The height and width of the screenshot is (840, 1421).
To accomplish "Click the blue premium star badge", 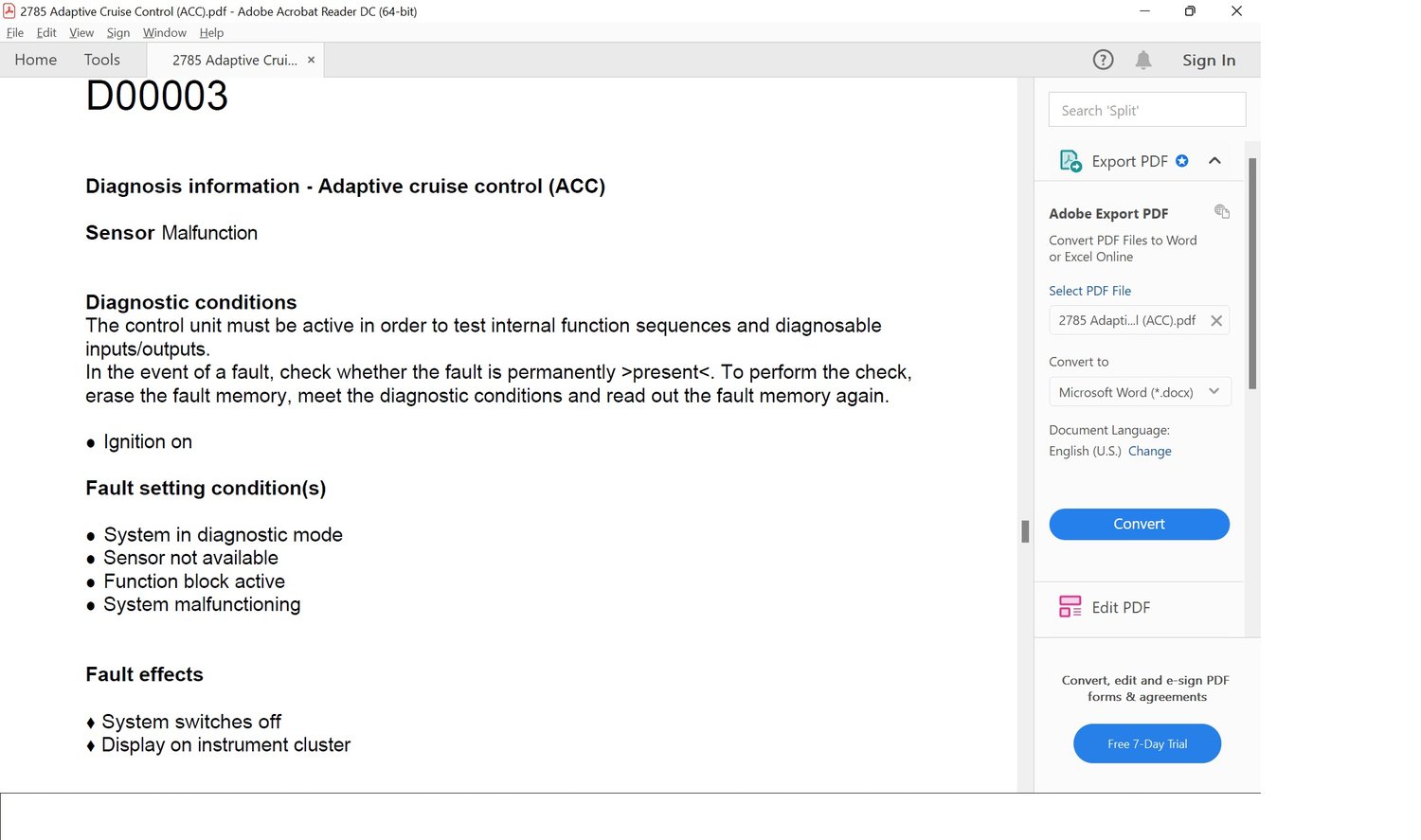I will [1182, 161].
